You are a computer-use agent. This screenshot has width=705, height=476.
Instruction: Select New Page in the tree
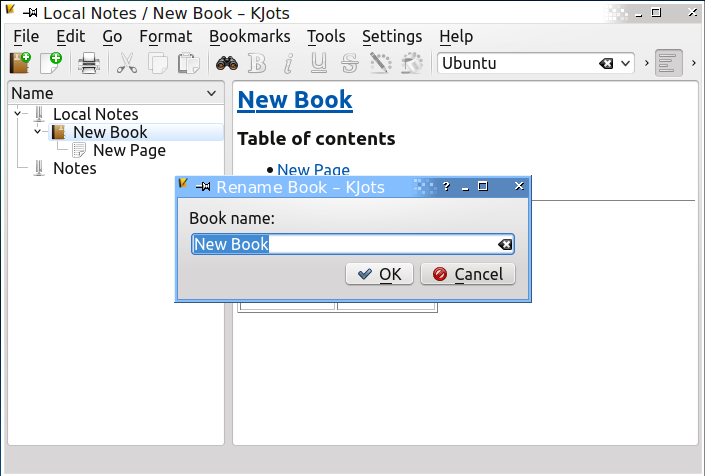[129, 150]
